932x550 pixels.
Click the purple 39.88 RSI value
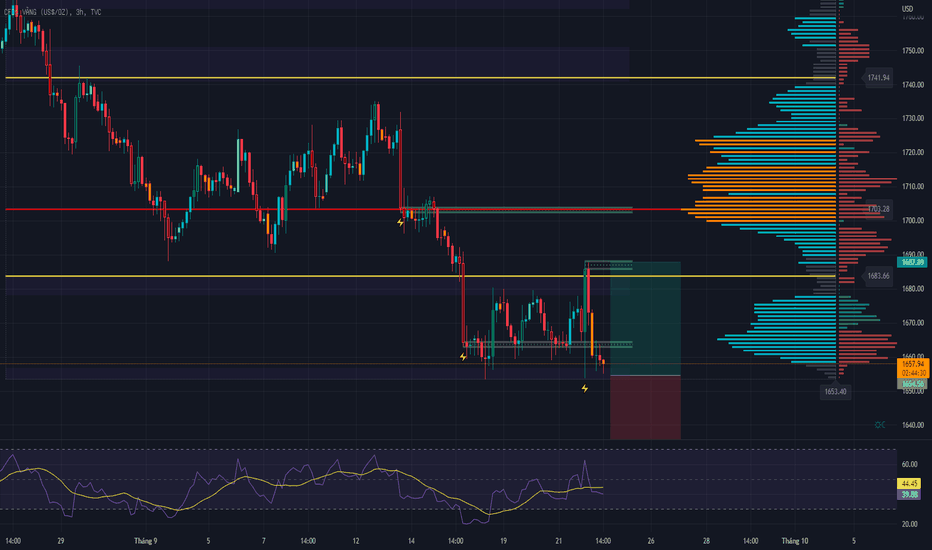(x=909, y=494)
